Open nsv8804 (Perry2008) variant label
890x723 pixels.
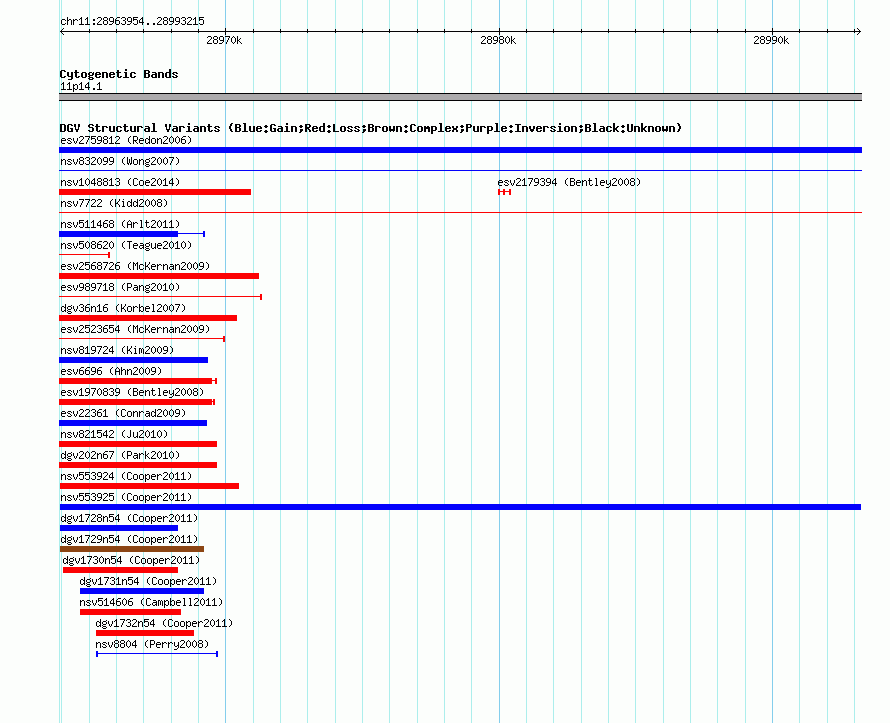coord(152,644)
